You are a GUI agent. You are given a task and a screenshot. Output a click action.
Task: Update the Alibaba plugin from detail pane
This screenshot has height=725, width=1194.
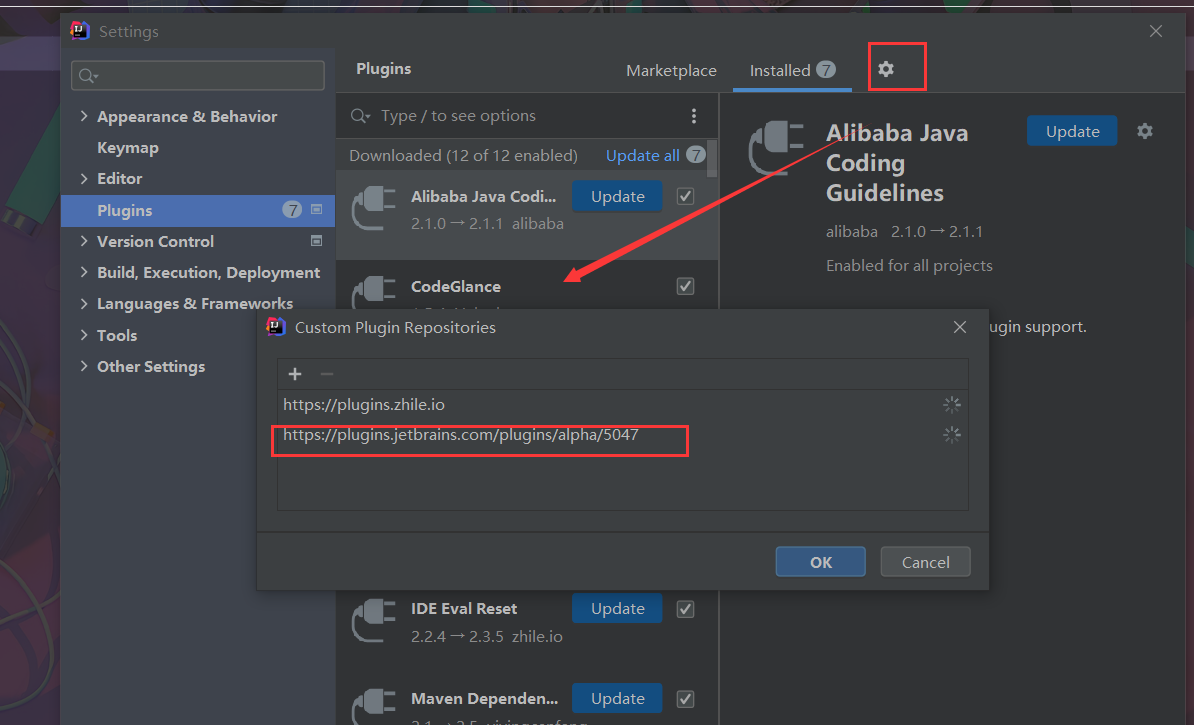pyautogui.click(x=1072, y=131)
